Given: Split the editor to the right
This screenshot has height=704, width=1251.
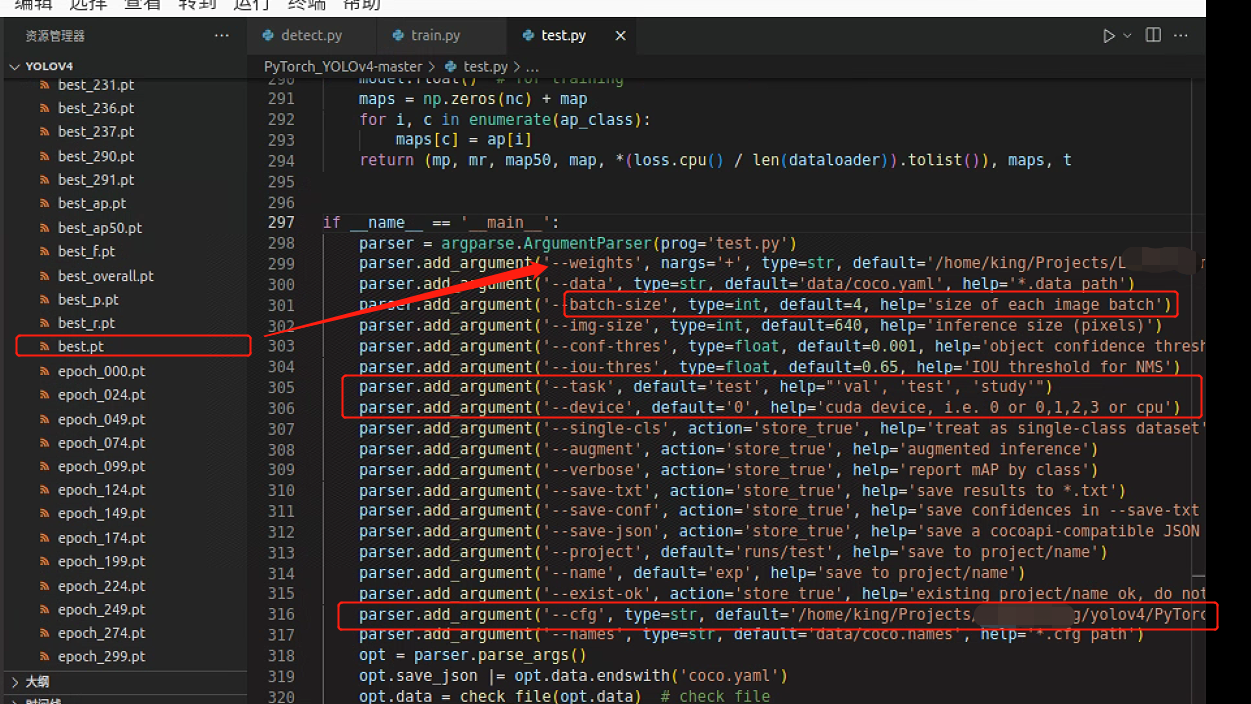Looking at the screenshot, I should click(1153, 35).
